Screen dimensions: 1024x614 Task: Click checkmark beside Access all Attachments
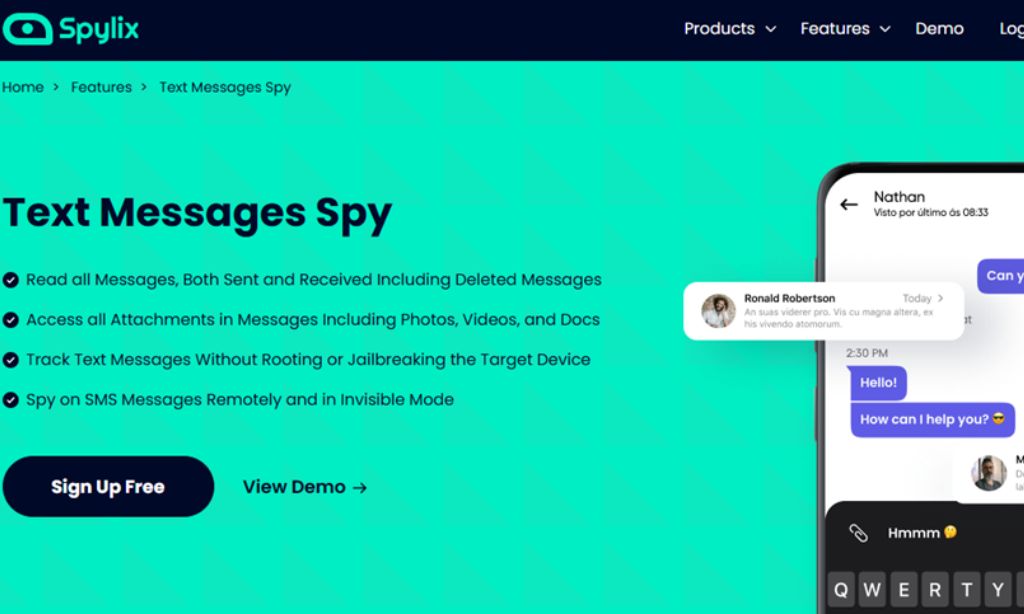click(10, 320)
